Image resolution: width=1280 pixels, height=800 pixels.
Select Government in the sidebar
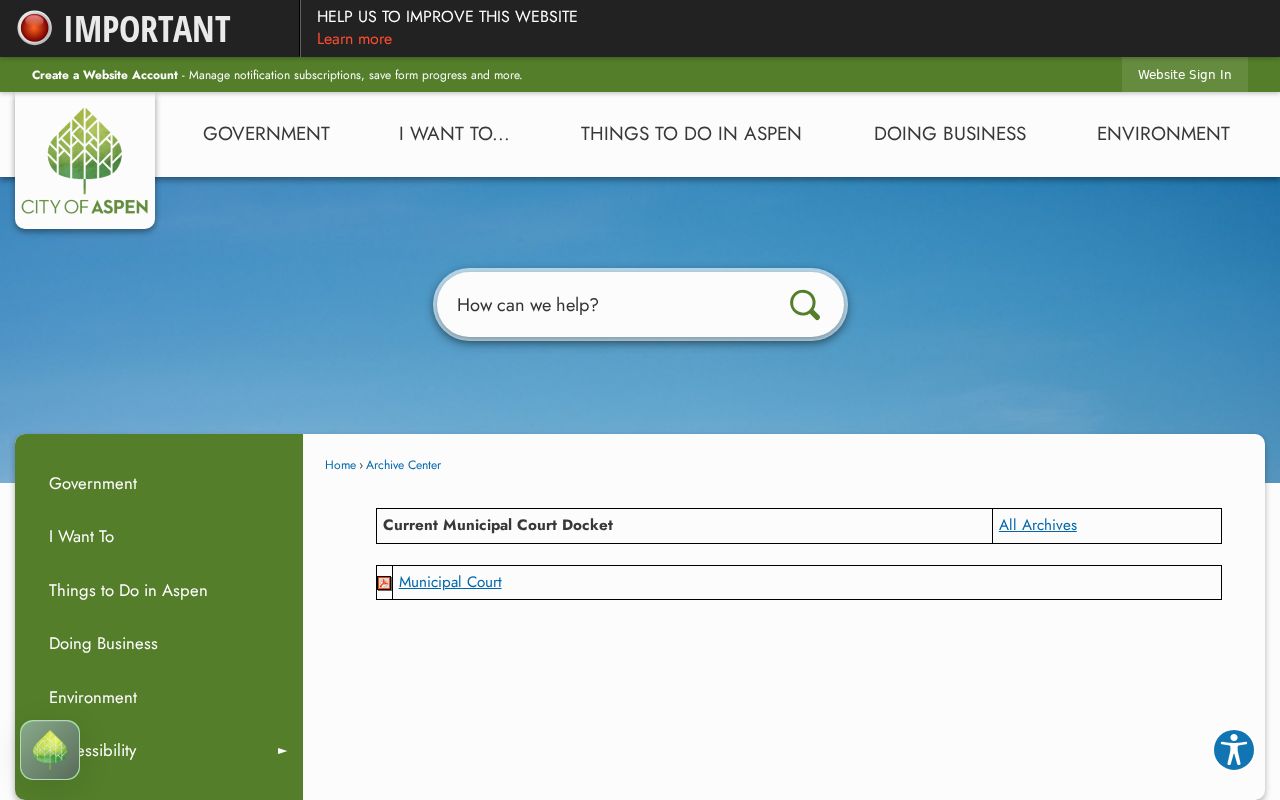(93, 484)
